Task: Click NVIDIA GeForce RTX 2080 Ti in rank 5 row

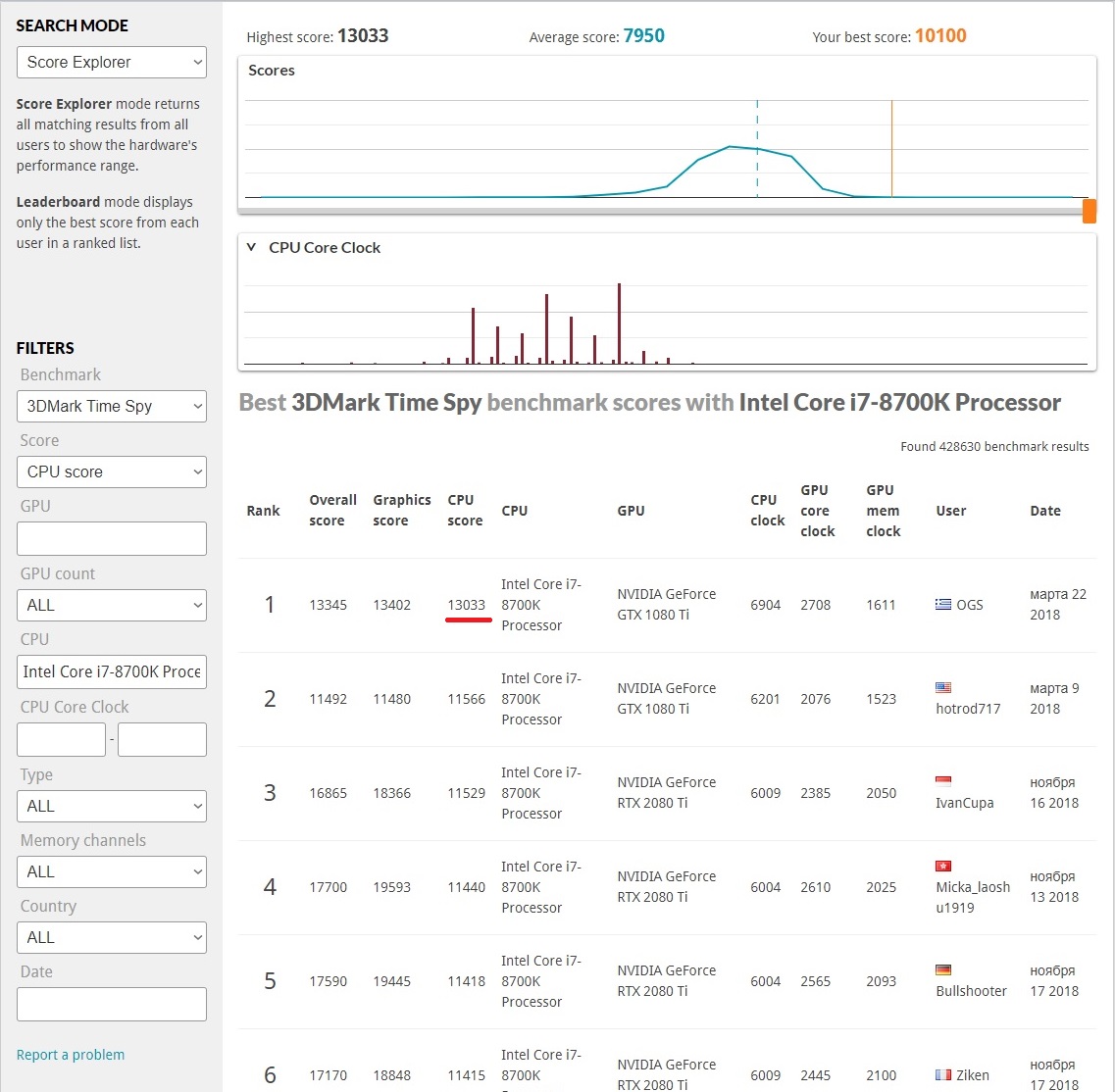Action: click(x=666, y=980)
